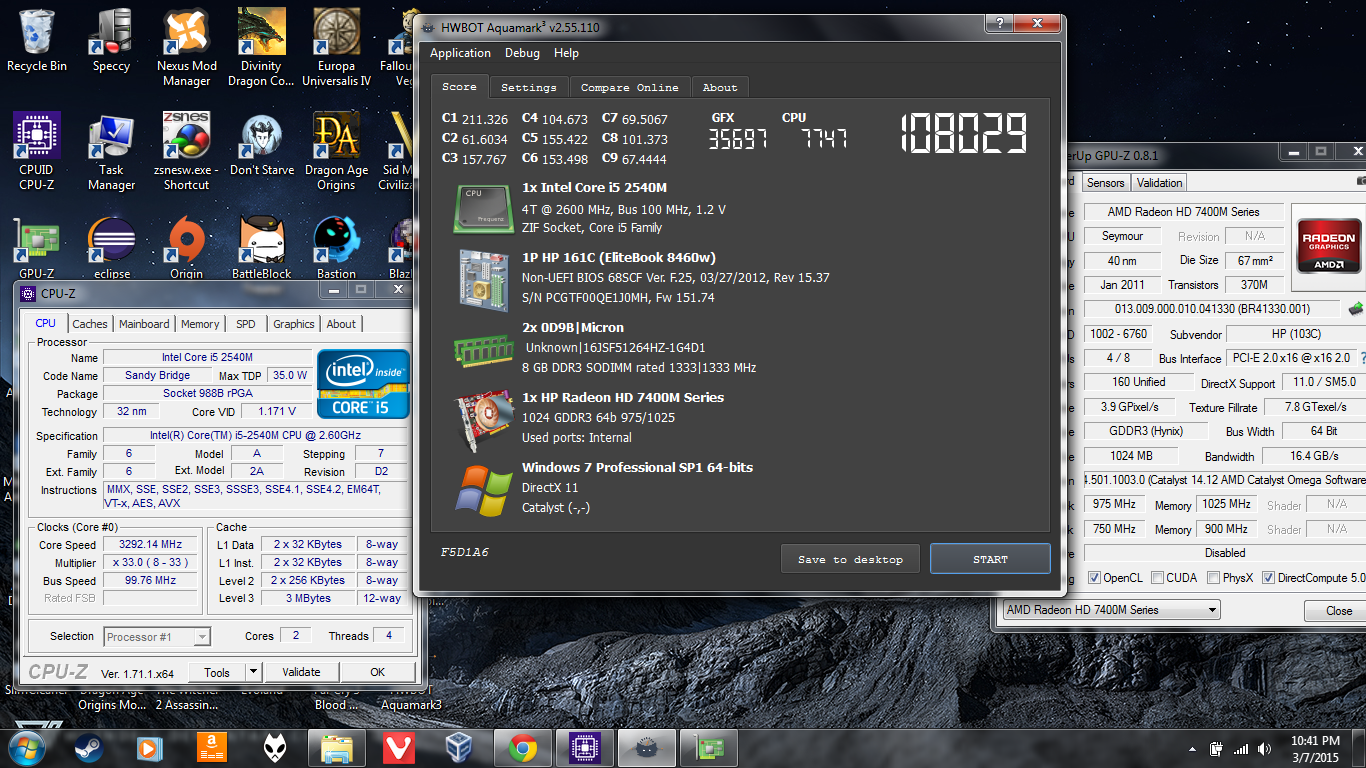This screenshot has width=1366, height=768.
Task: Toggle the PhysX checkbox in GPU-Z
Action: tap(1213, 578)
